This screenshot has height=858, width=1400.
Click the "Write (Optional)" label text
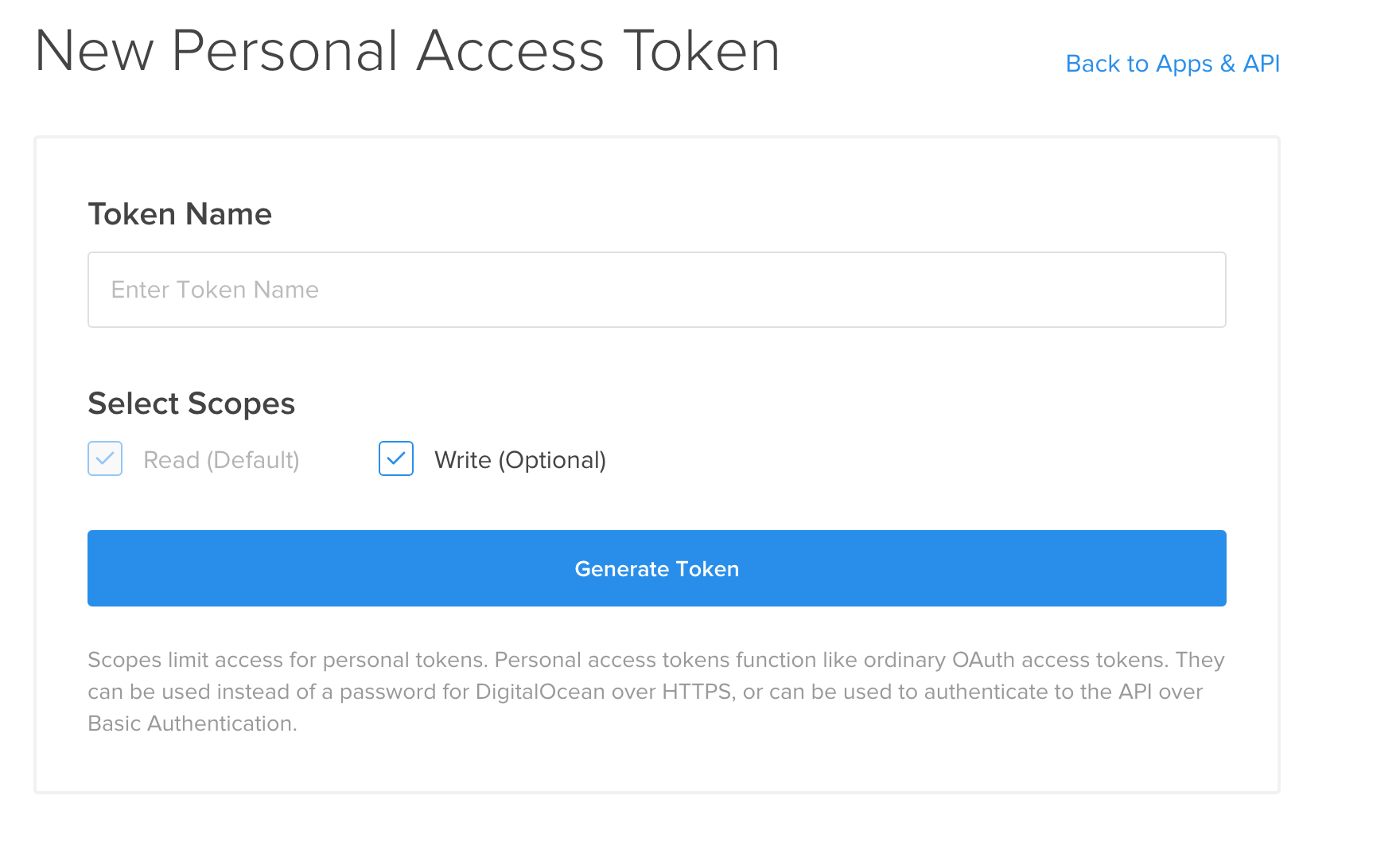point(519,460)
